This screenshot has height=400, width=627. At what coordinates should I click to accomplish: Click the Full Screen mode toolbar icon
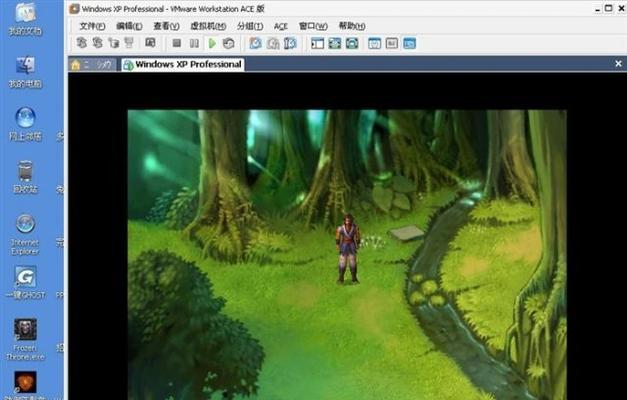point(352,43)
